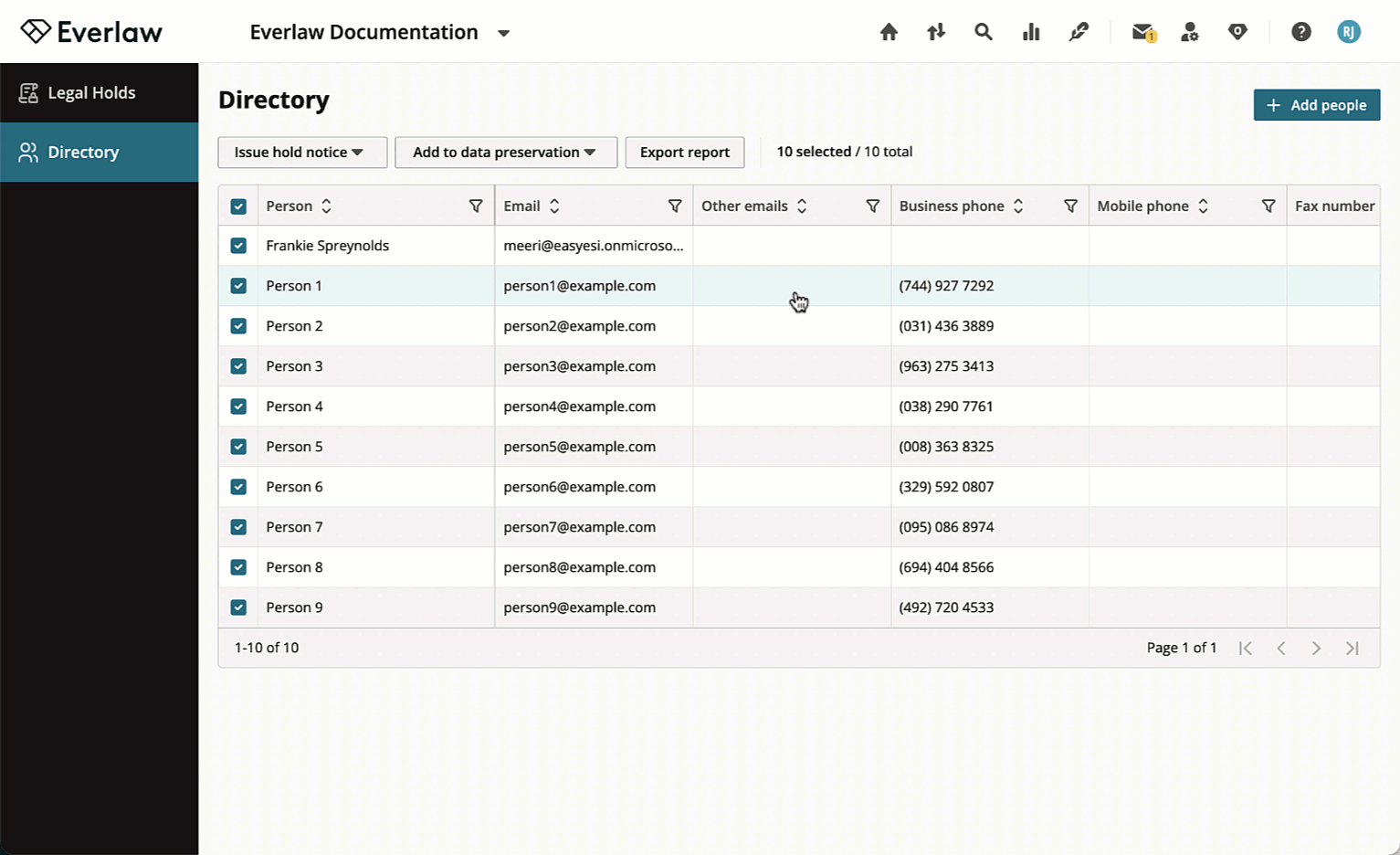Screen dimensions: 1400x855
Task: Click phone number (694) 404 8566
Action: (946, 567)
